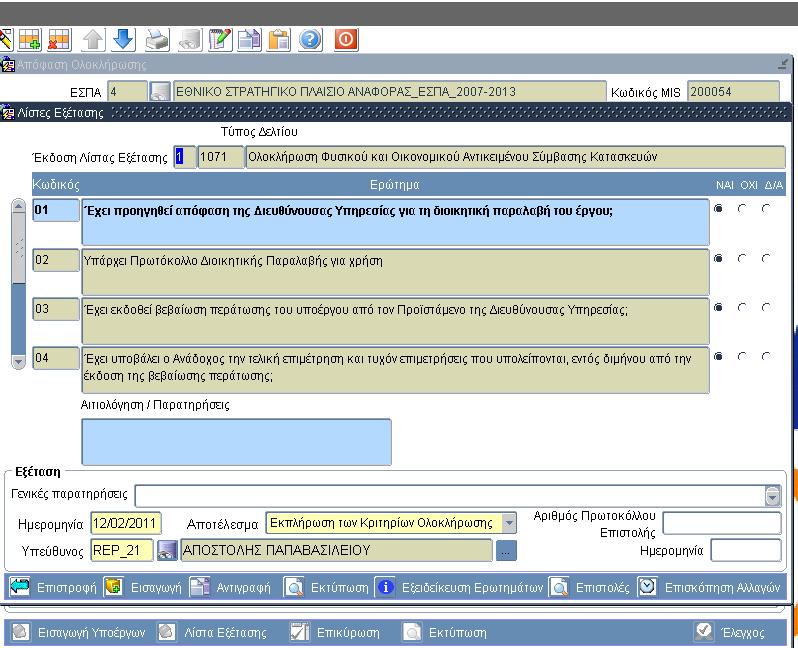The height and width of the screenshot is (648, 798).
Task: Click the questions list scroll down arrow
Action: 18,361
